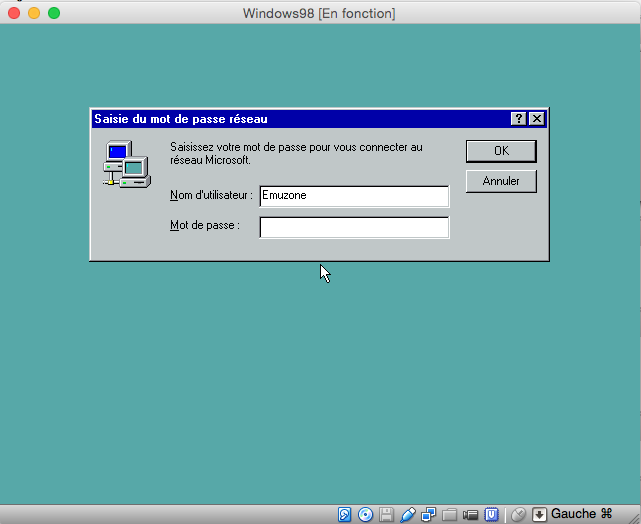Open the USB devices status icon

(x=408, y=515)
